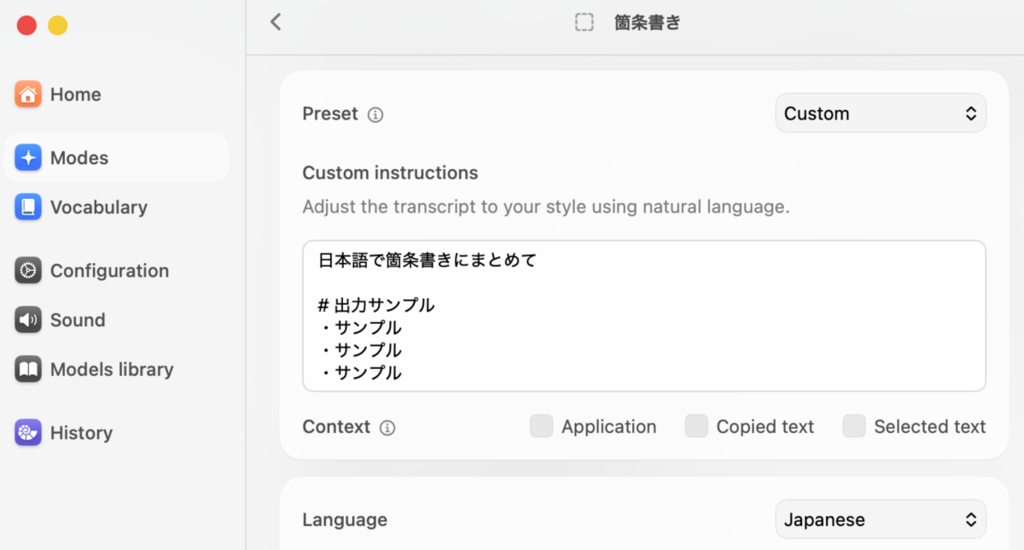The height and width of the screenshot is (550, 1024).
Task: Open the Configuration sidebar label
Action: (110, 271)
